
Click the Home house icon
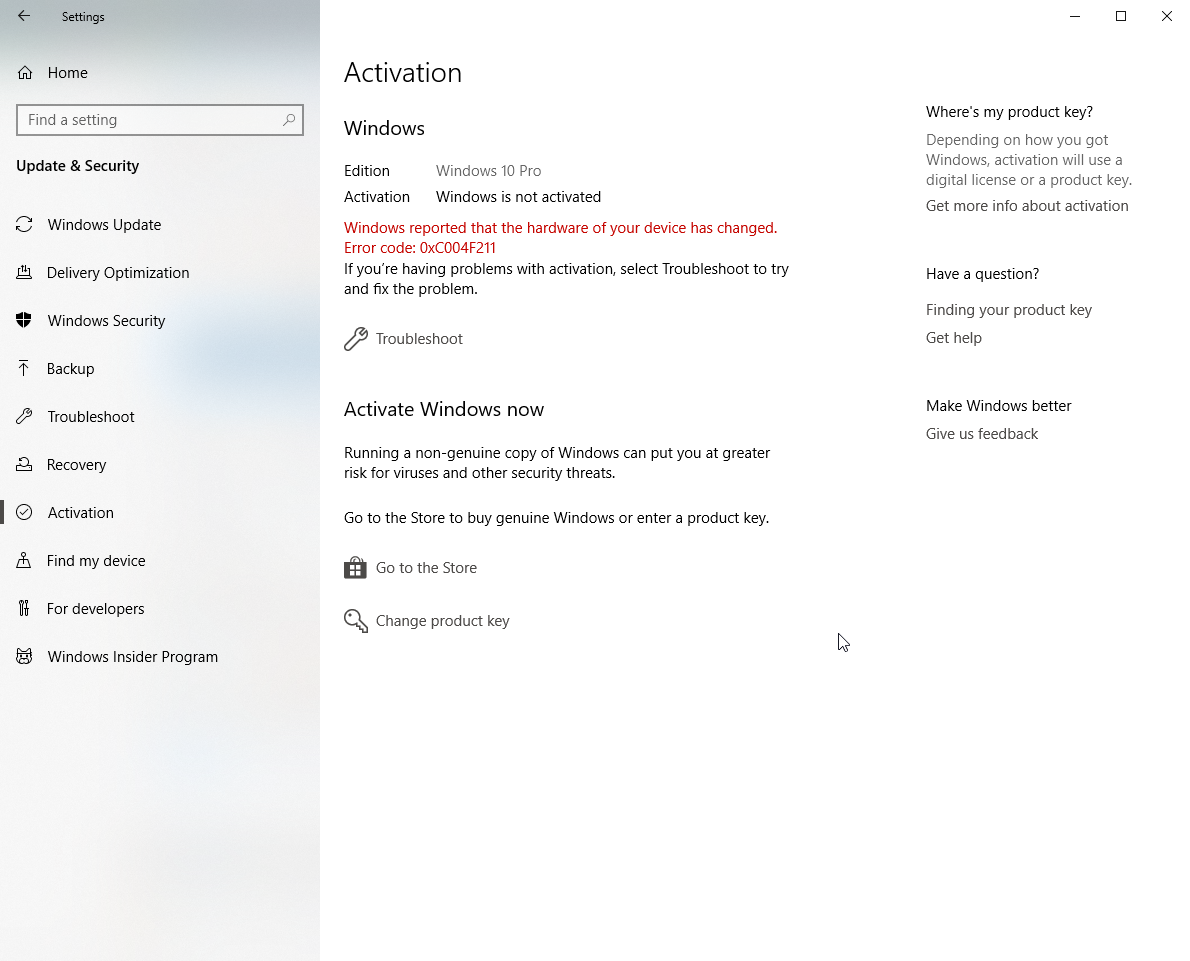point(25,73)
